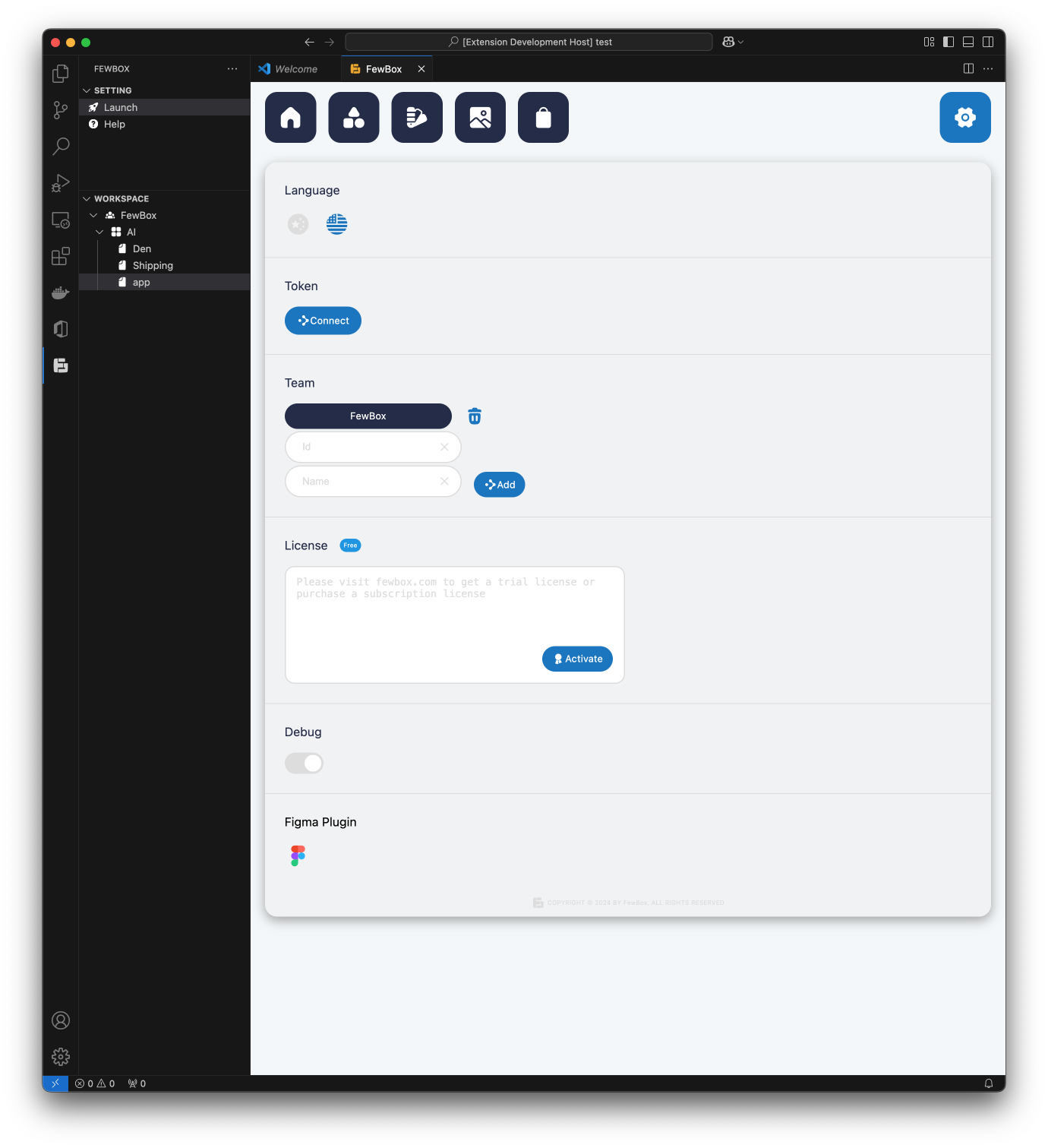Click the blue settings gear button
1048x1148 pixels.
coord(964,117)
